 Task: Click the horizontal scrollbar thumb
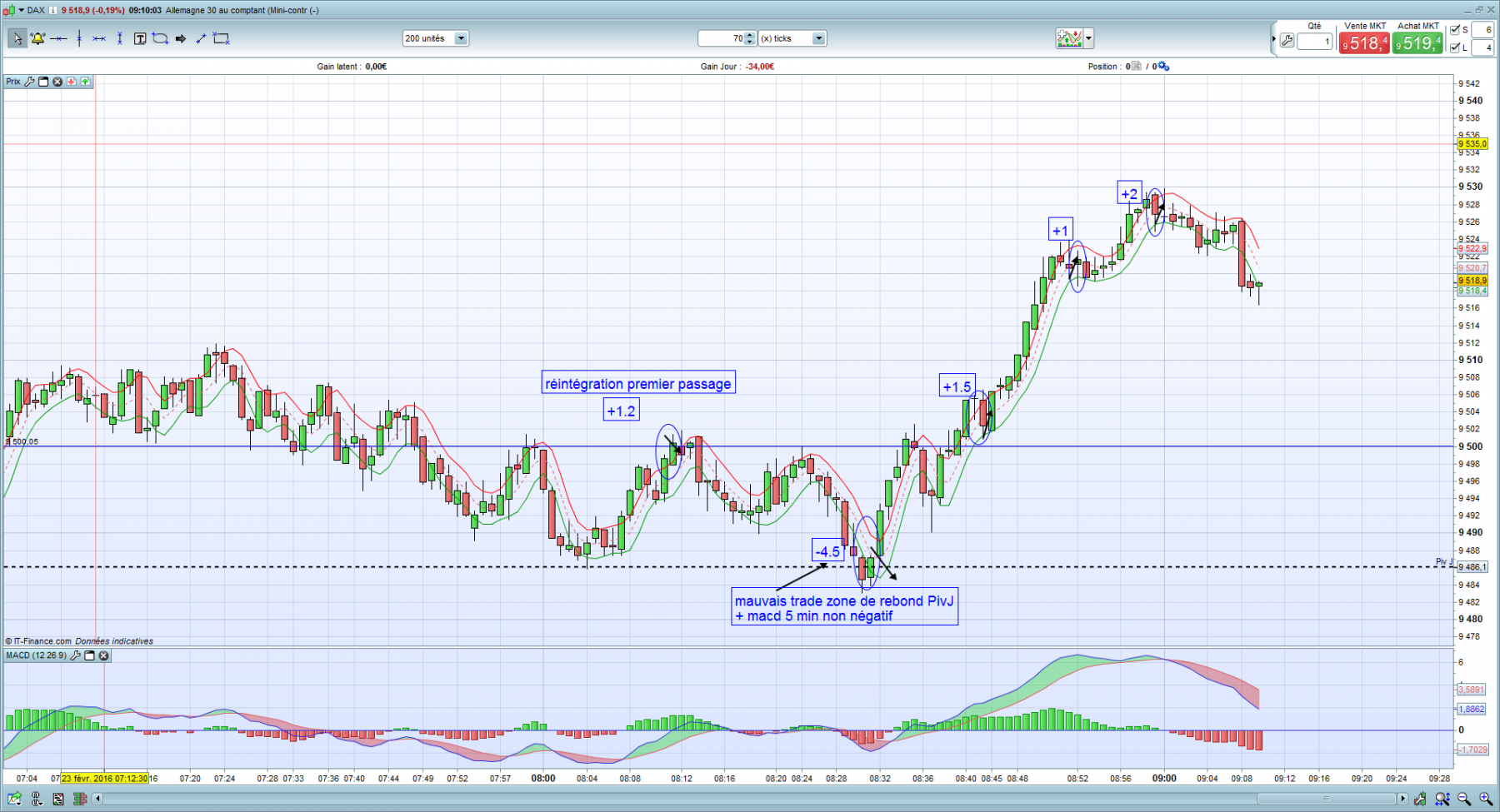[1325, 799]
